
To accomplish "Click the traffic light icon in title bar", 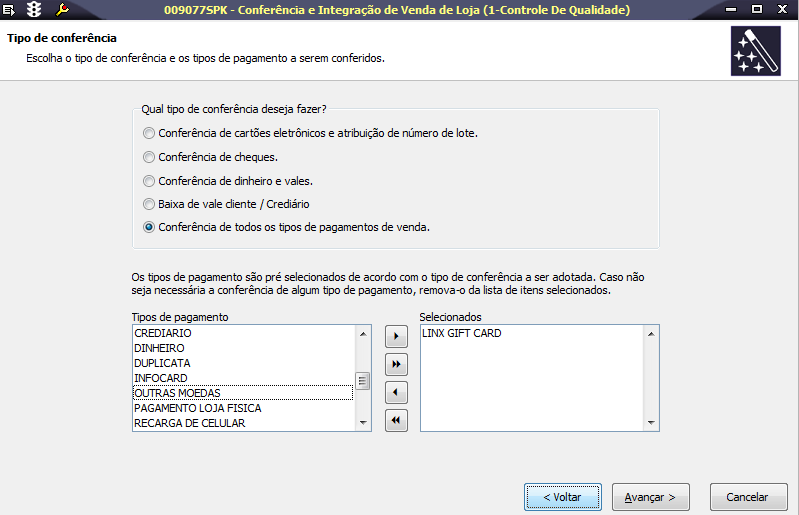I will pyautogui.click(x=35, y=10).
